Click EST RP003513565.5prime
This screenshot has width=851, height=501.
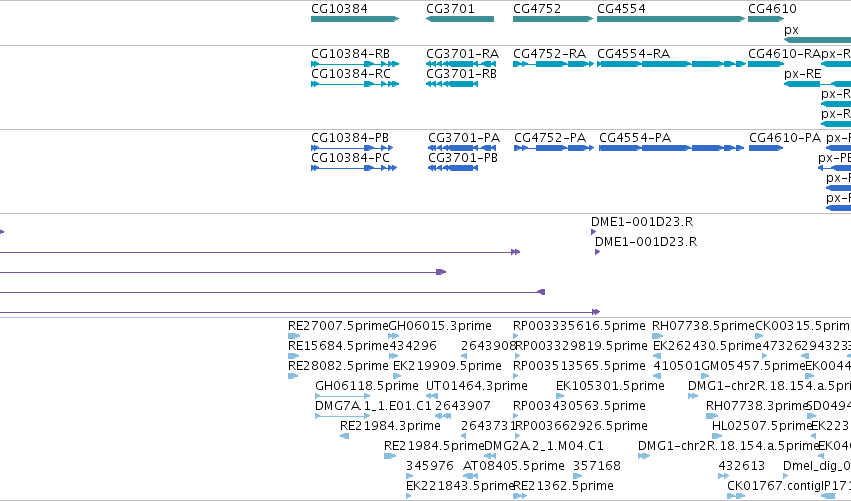[x=579, y=366]
